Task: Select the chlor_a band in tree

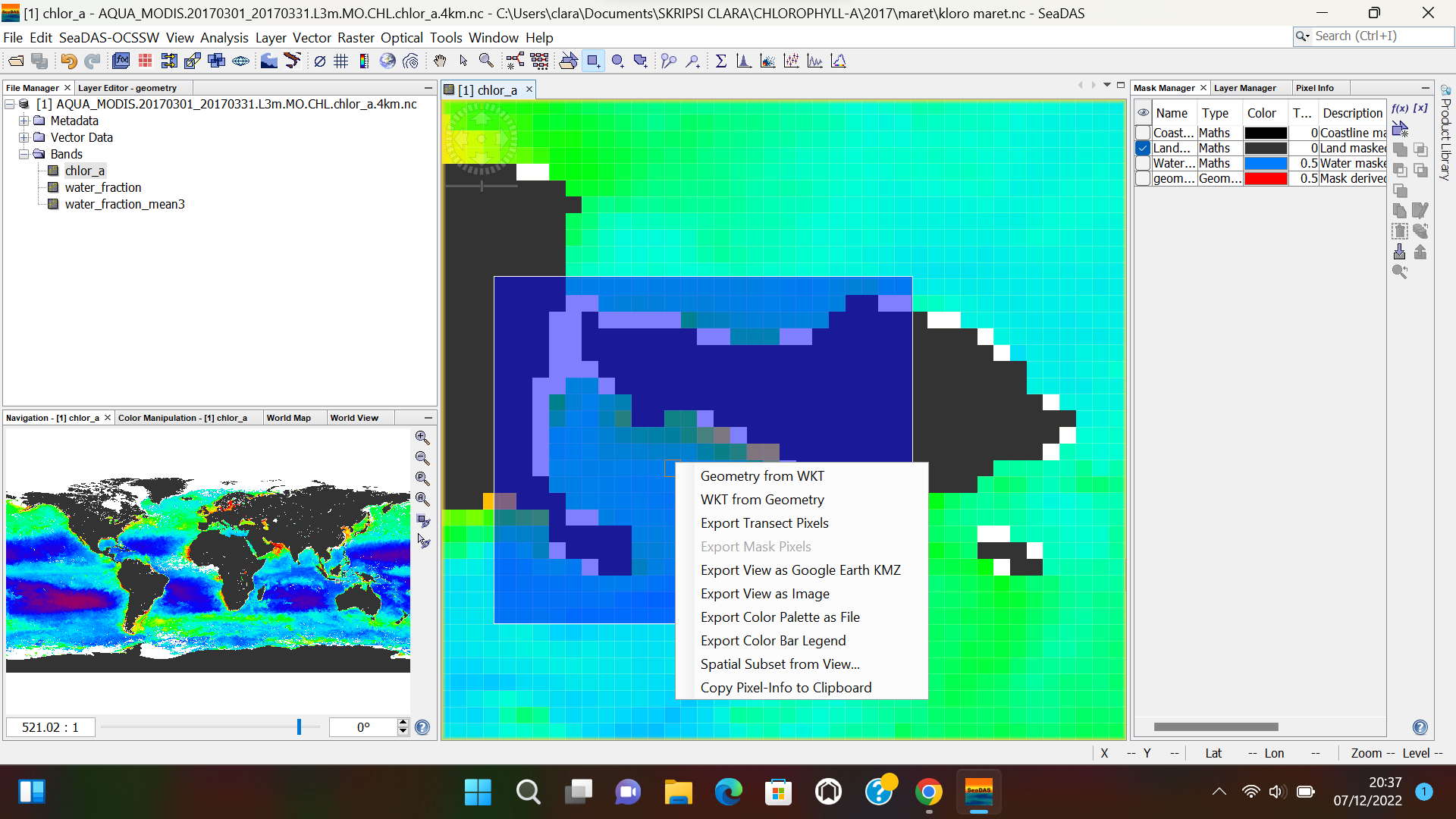Action: point(84,171)
